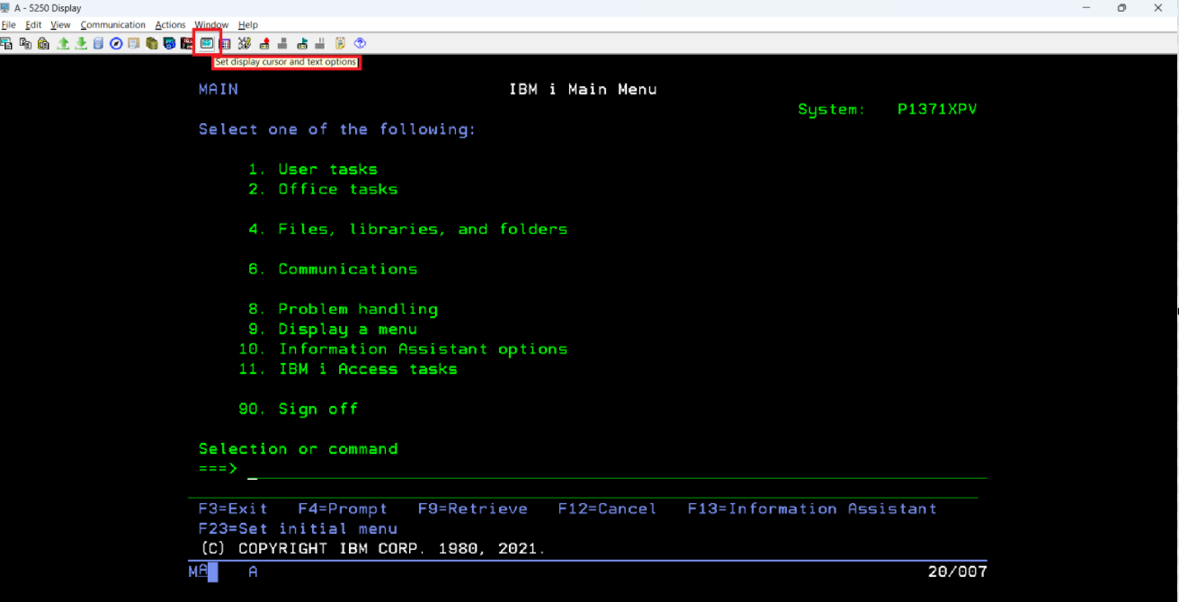Click the F12=Cancel function key label
This screenshot has width=1179, height=602.
608,509
